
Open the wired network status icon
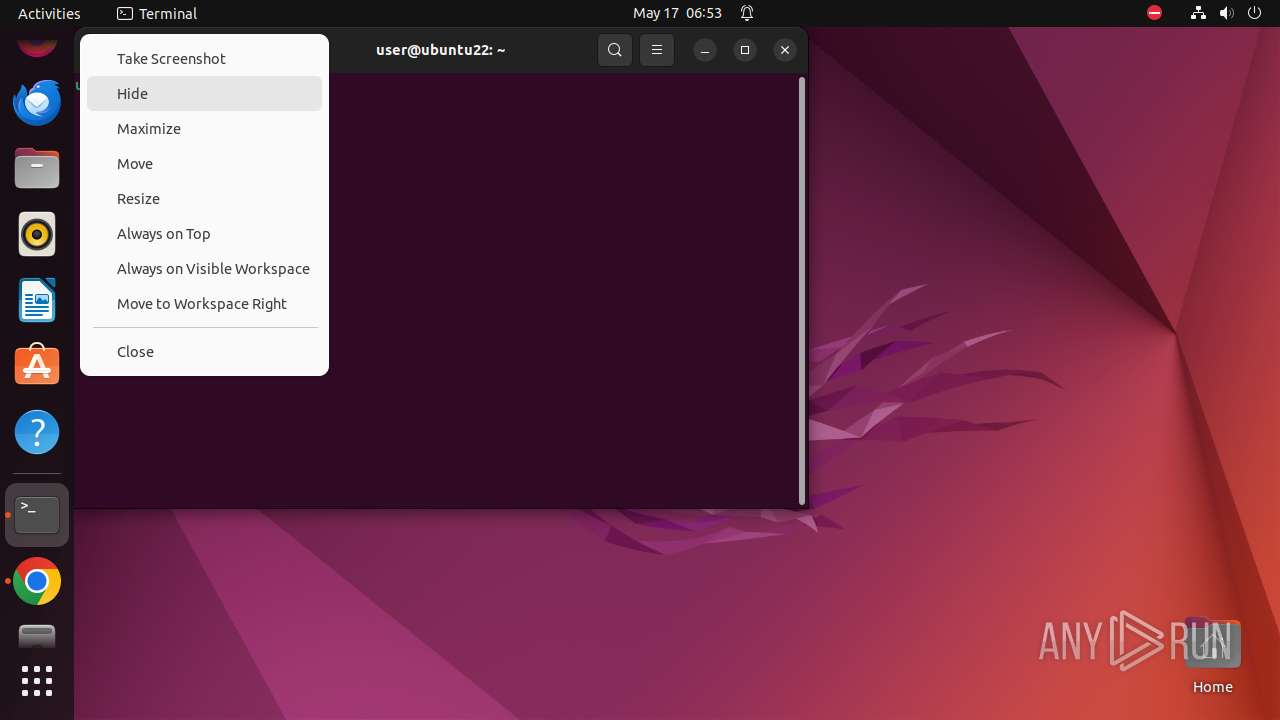pyautogui.click(x=1198, y=13)
